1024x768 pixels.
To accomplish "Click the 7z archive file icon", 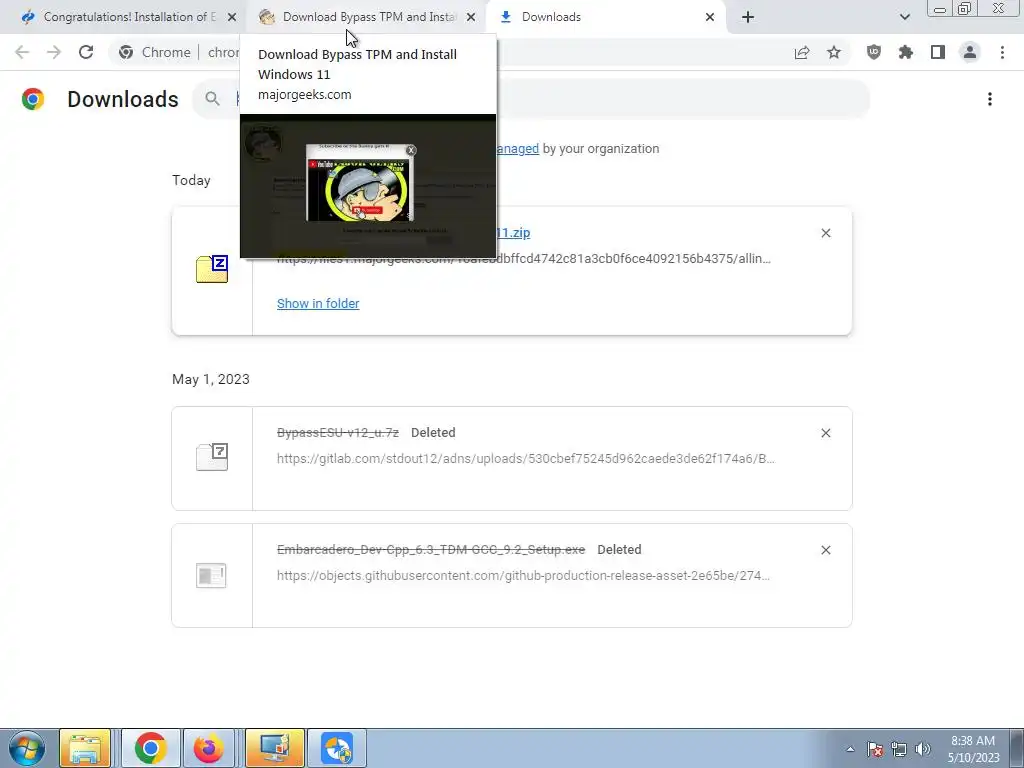I will 212,456.
